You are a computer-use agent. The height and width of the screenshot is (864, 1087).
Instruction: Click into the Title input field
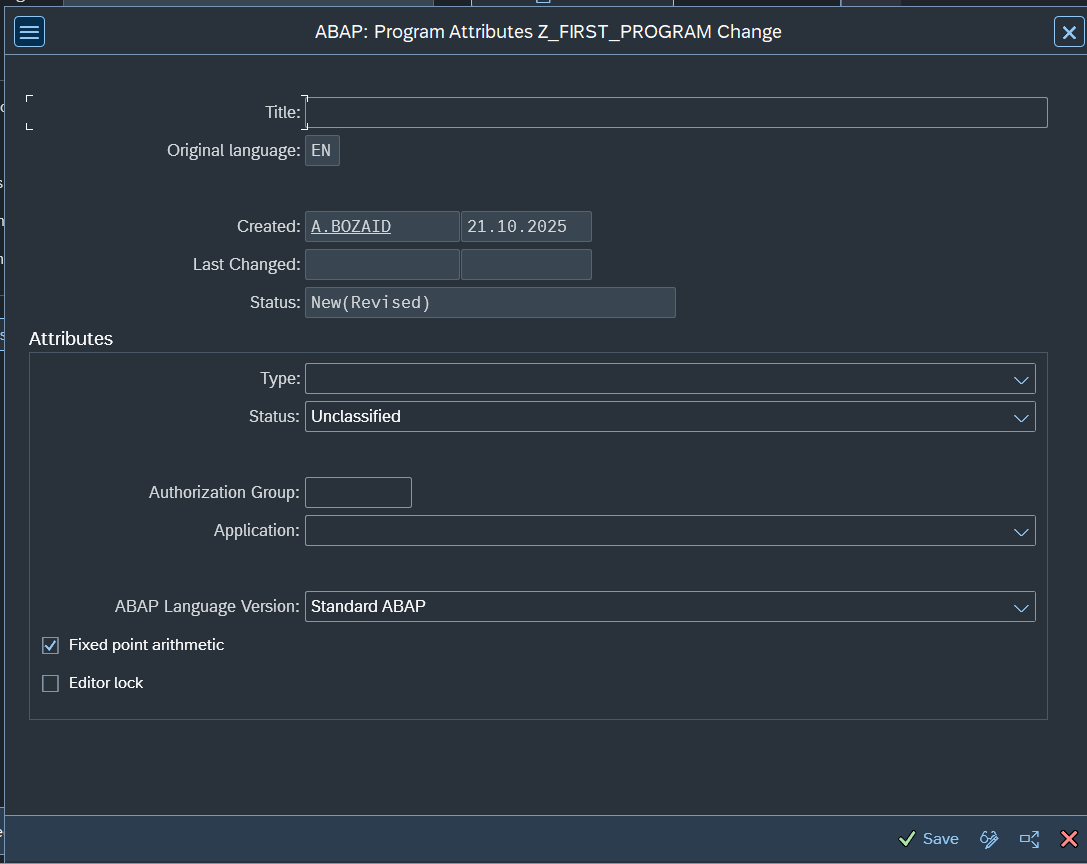tap(675, 113)
